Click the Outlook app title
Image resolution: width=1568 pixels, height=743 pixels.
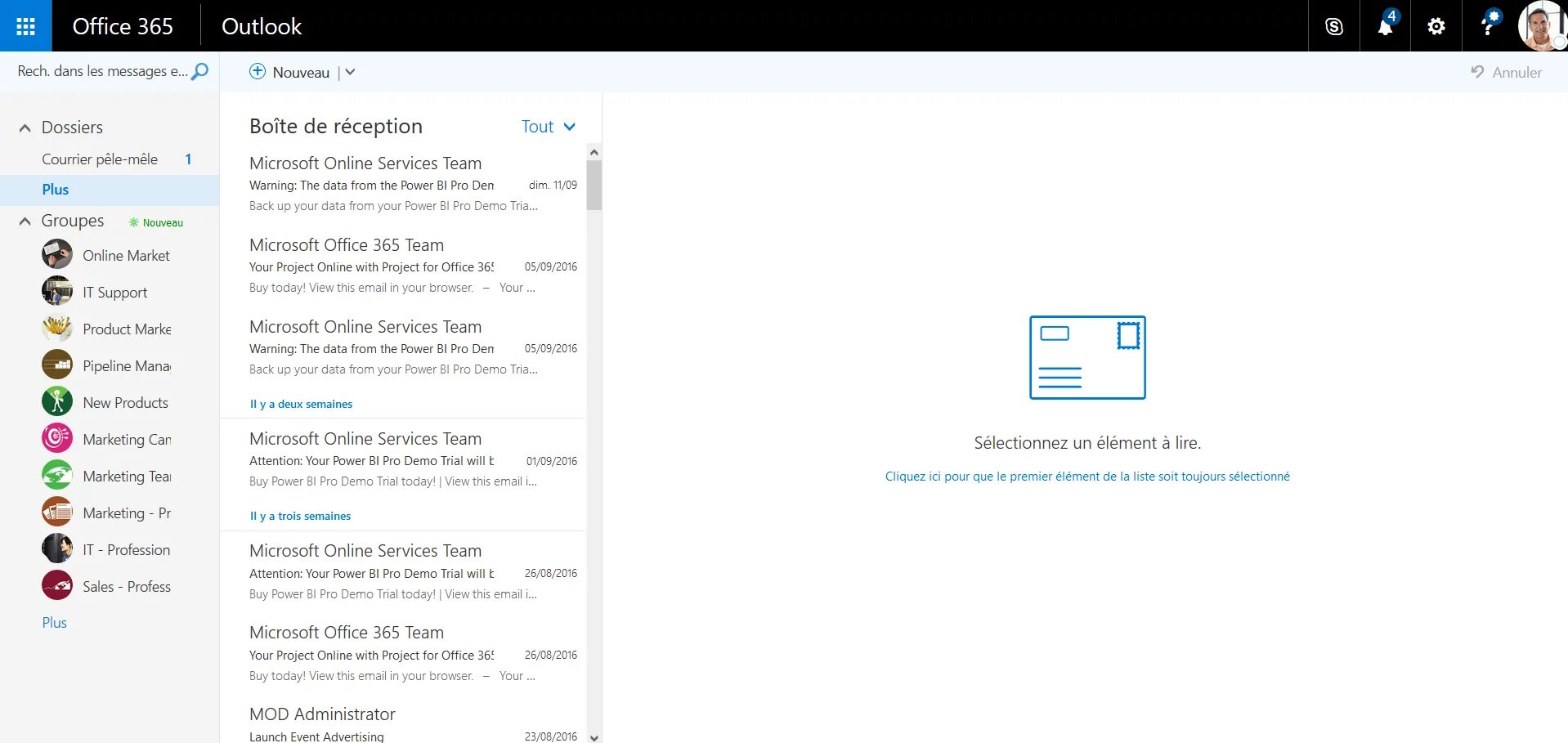pos(262,26)
